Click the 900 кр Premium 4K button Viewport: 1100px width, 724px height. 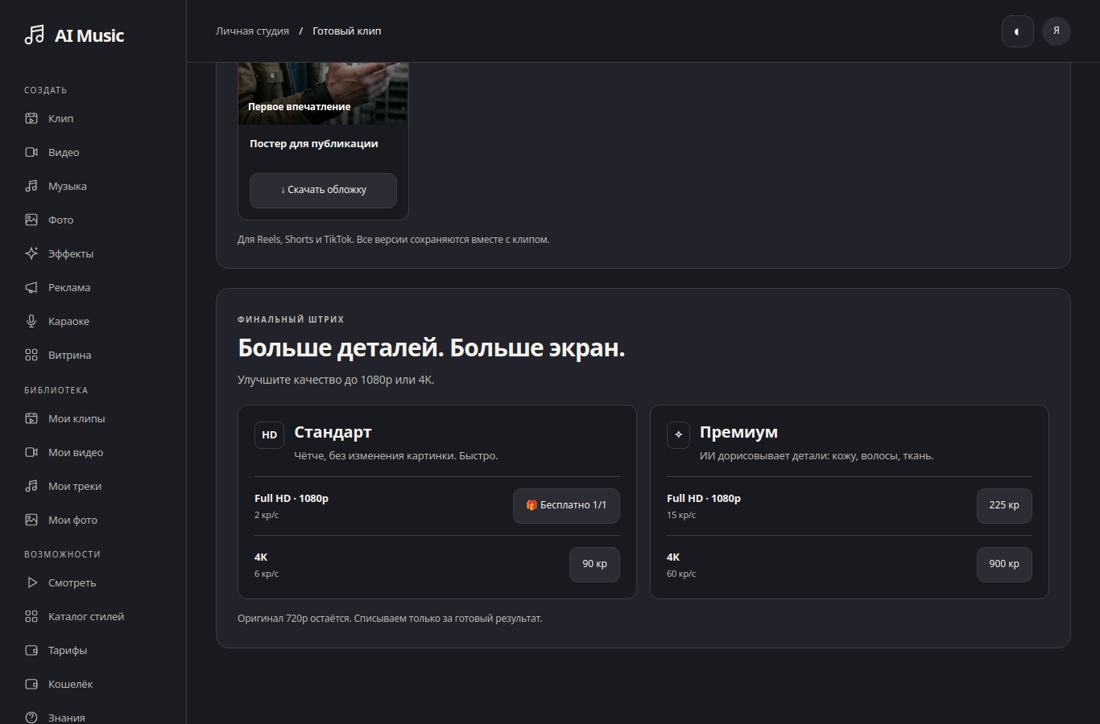1004,564
